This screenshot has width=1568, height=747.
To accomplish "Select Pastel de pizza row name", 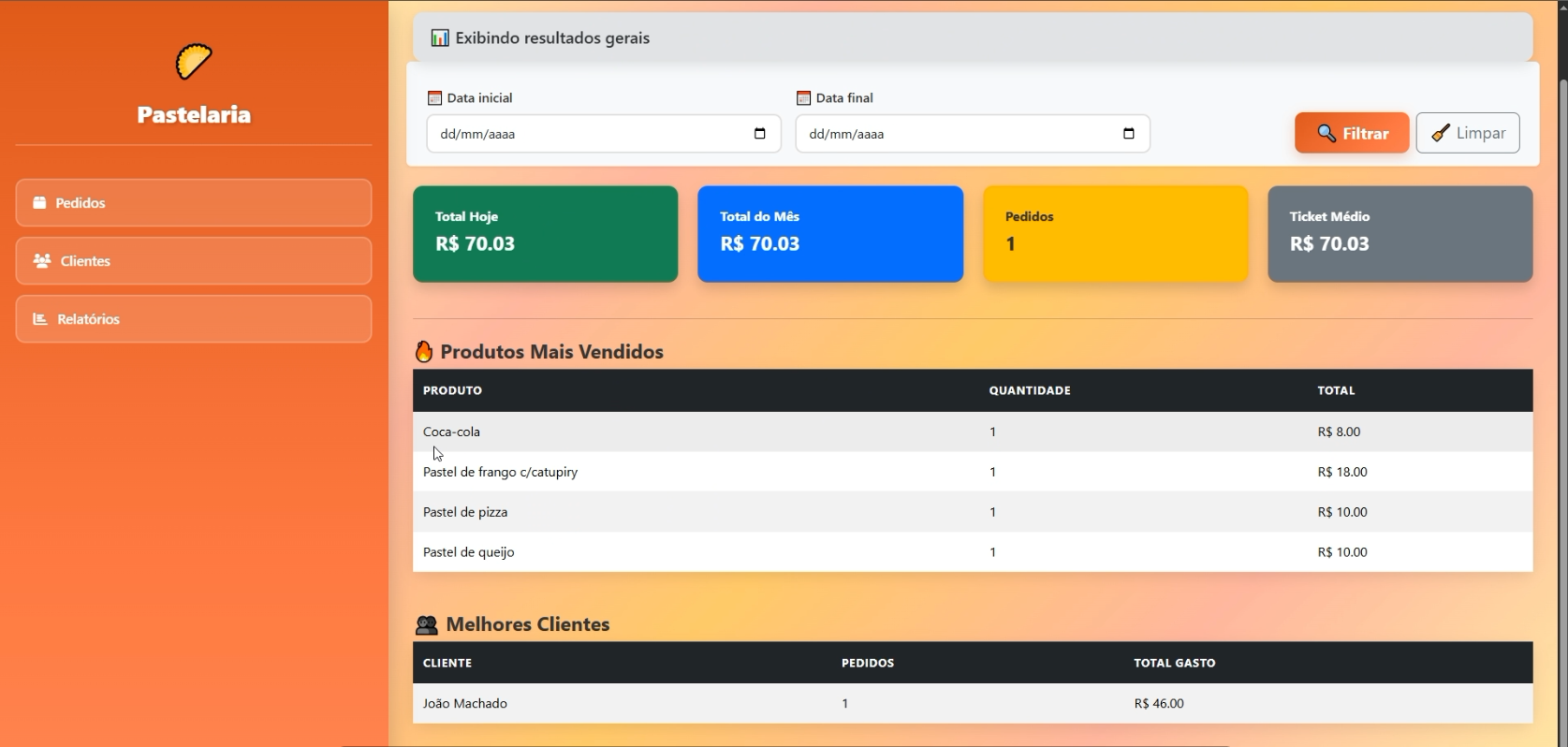I will [465, 512].
